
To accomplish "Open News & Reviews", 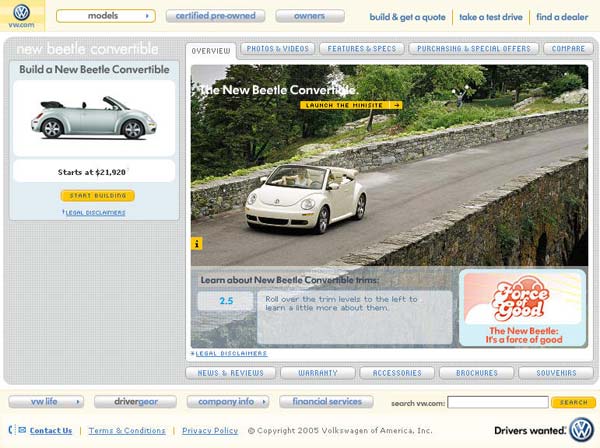I will coord(230,373).
